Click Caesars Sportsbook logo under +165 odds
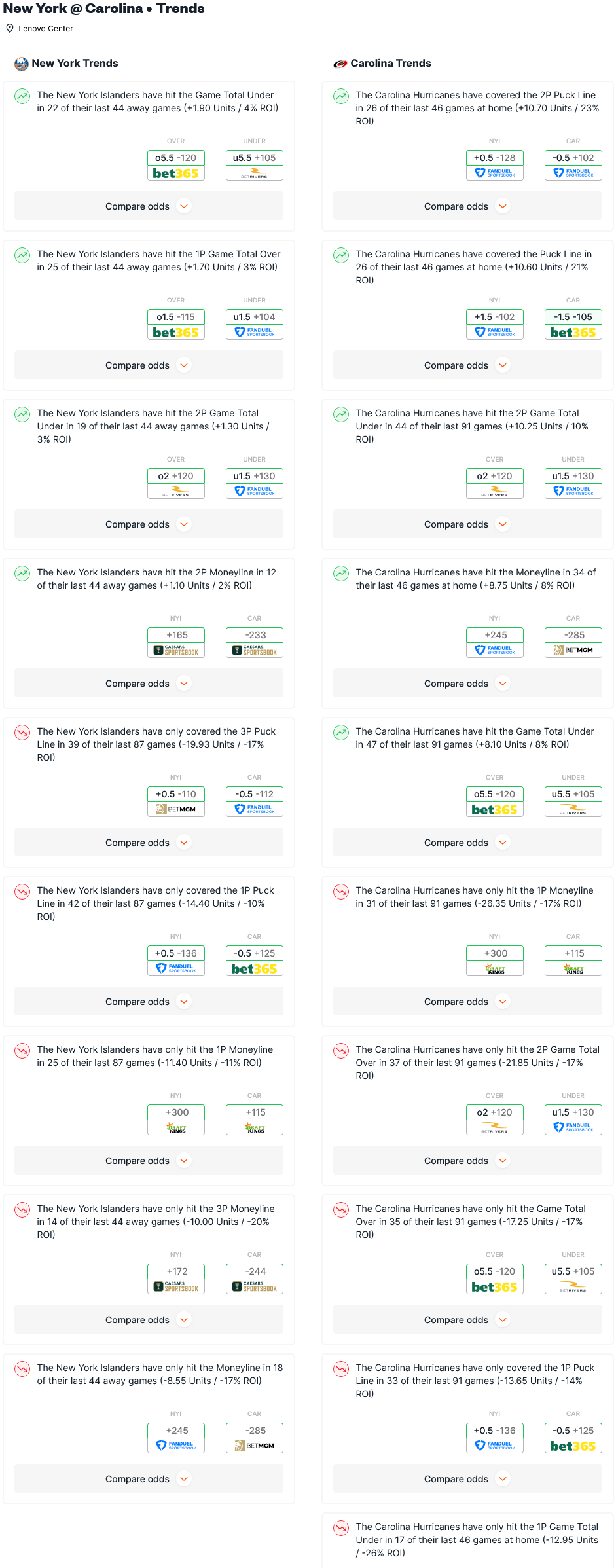The width and height of the screenshot is (616, 1568). (x=176, y=651)
